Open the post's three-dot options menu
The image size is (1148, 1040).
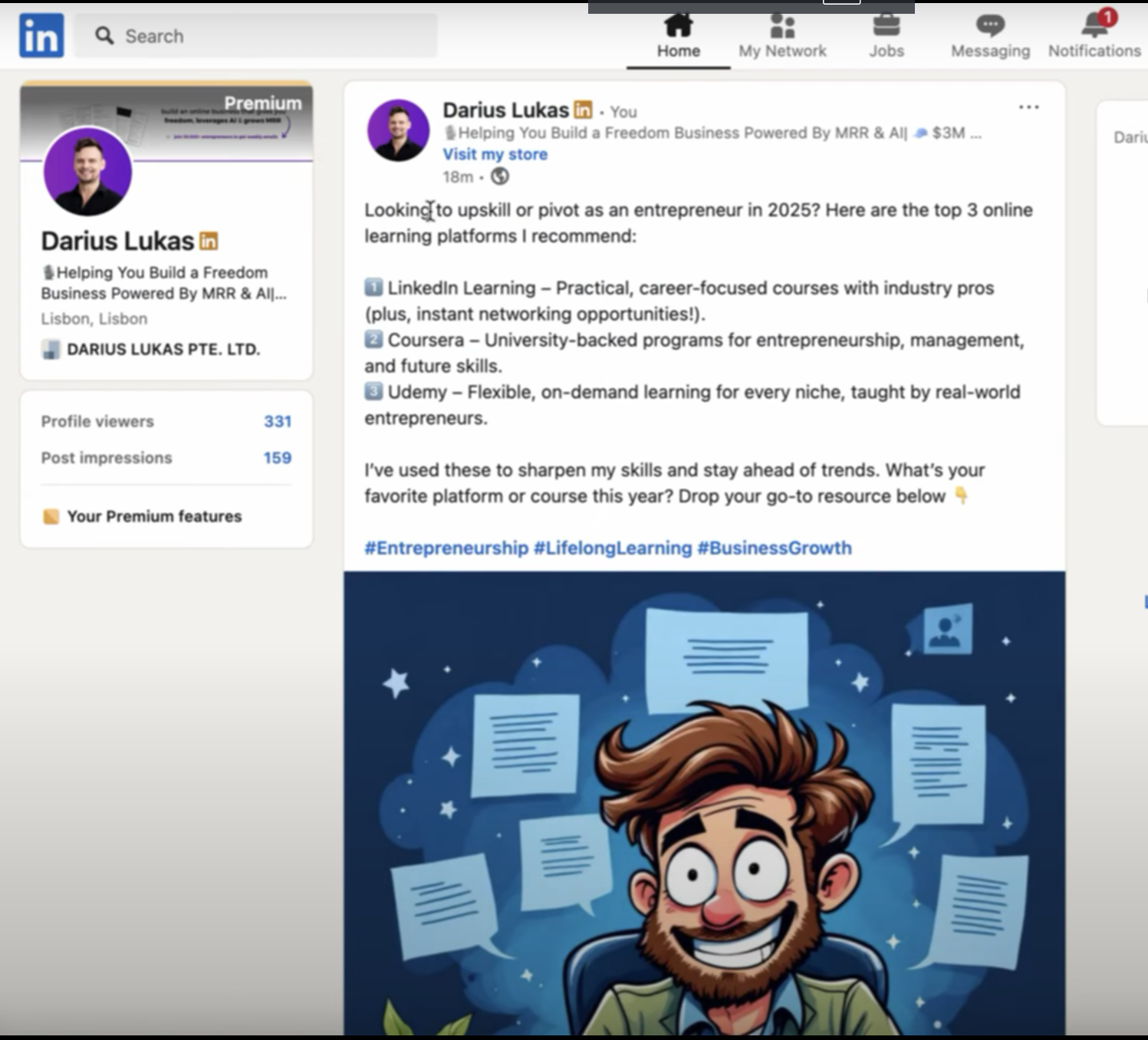coord(1028,107)
